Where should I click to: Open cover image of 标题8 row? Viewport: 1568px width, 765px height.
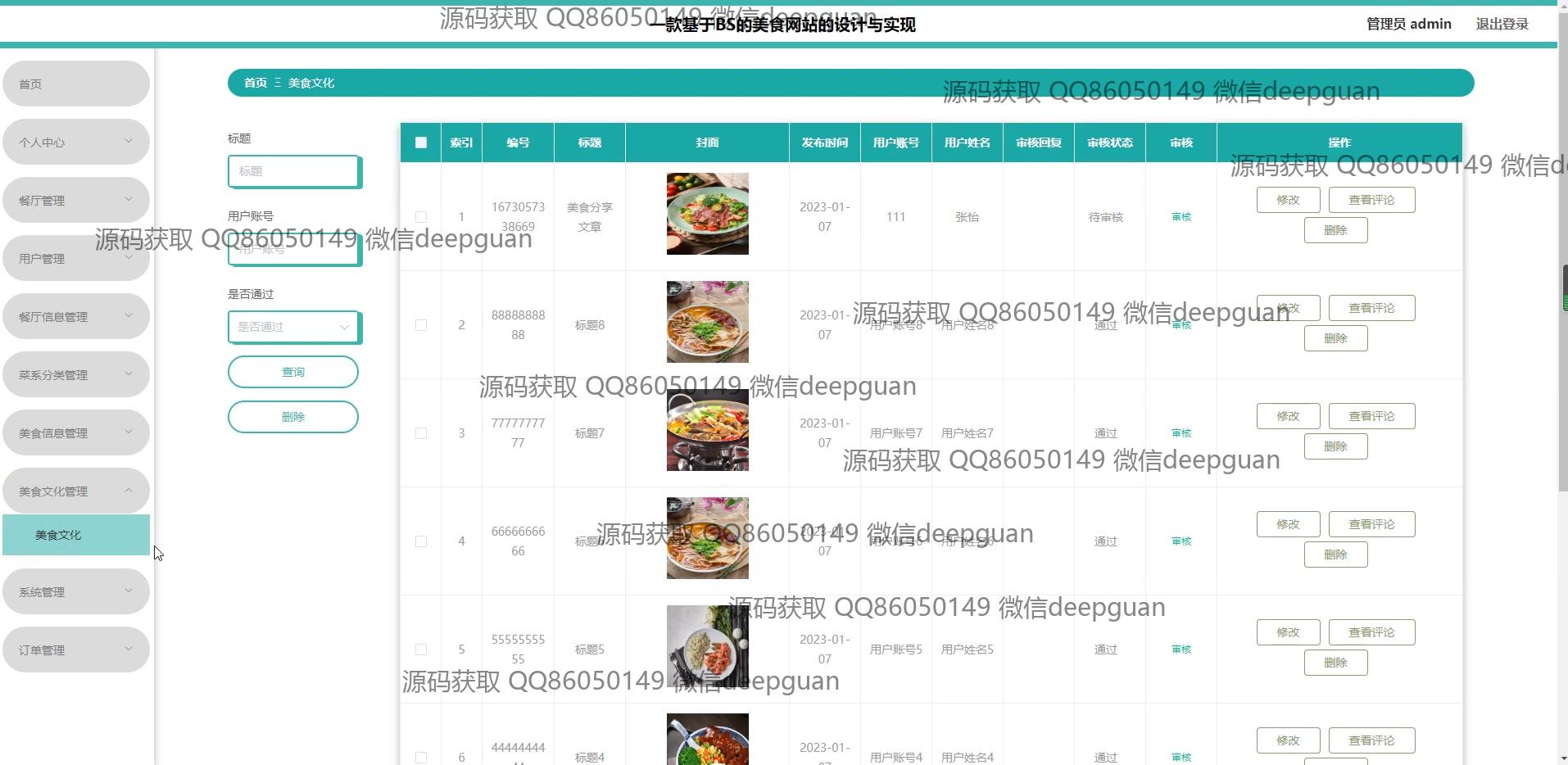[x=708, y=322]
